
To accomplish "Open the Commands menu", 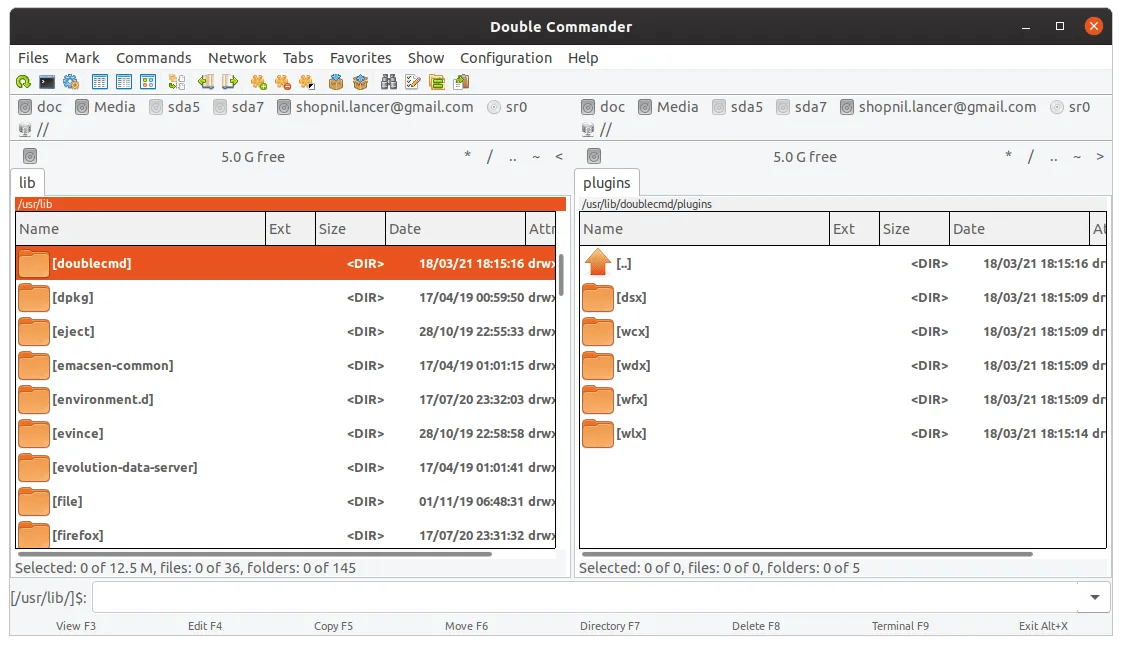I will [x=154, y=58].
